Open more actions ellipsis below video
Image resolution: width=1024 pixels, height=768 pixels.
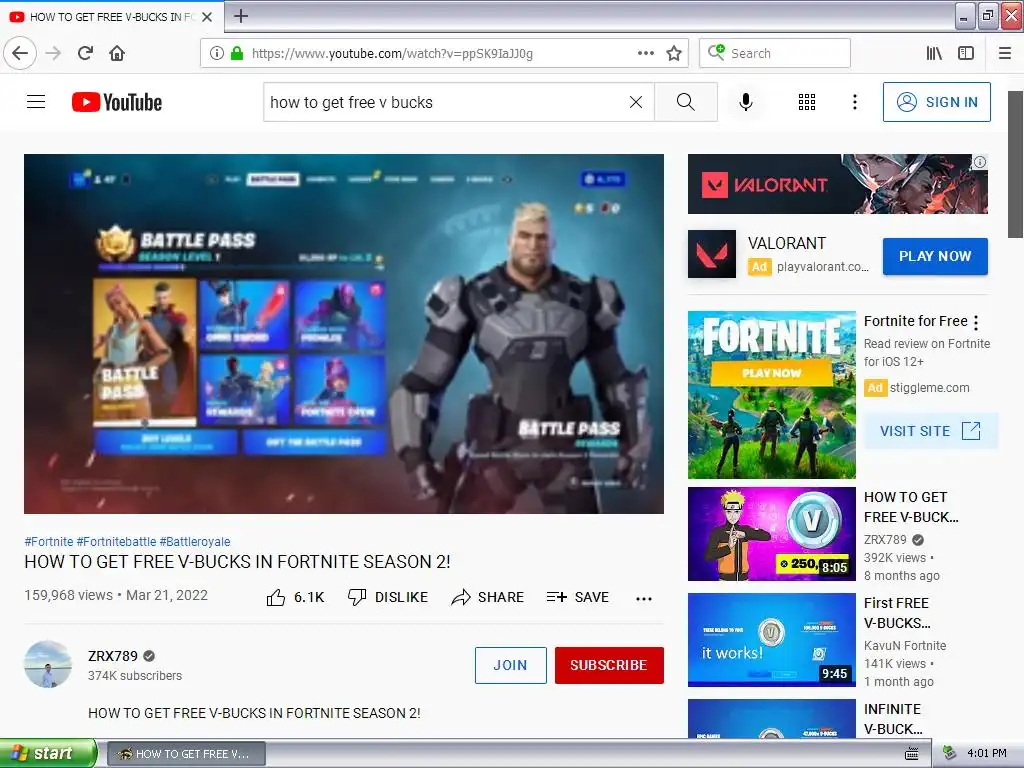tap(643, 598)
